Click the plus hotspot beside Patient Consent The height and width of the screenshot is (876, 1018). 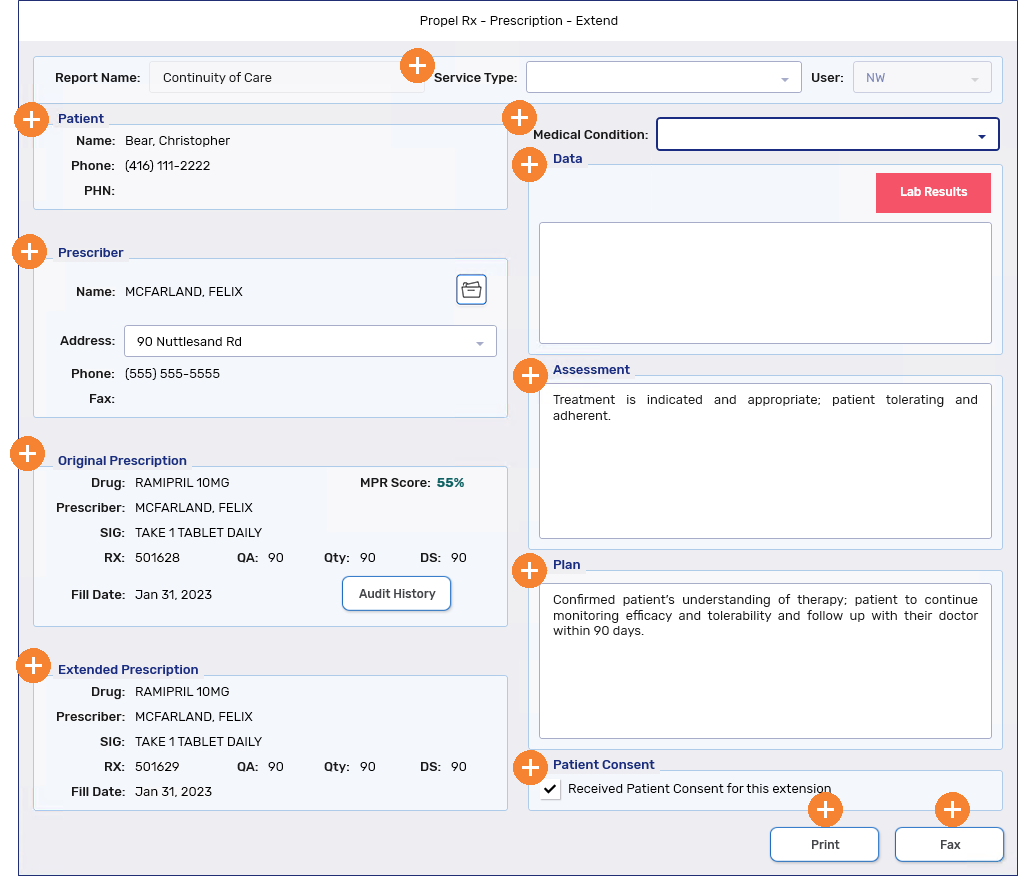(529, 767)
